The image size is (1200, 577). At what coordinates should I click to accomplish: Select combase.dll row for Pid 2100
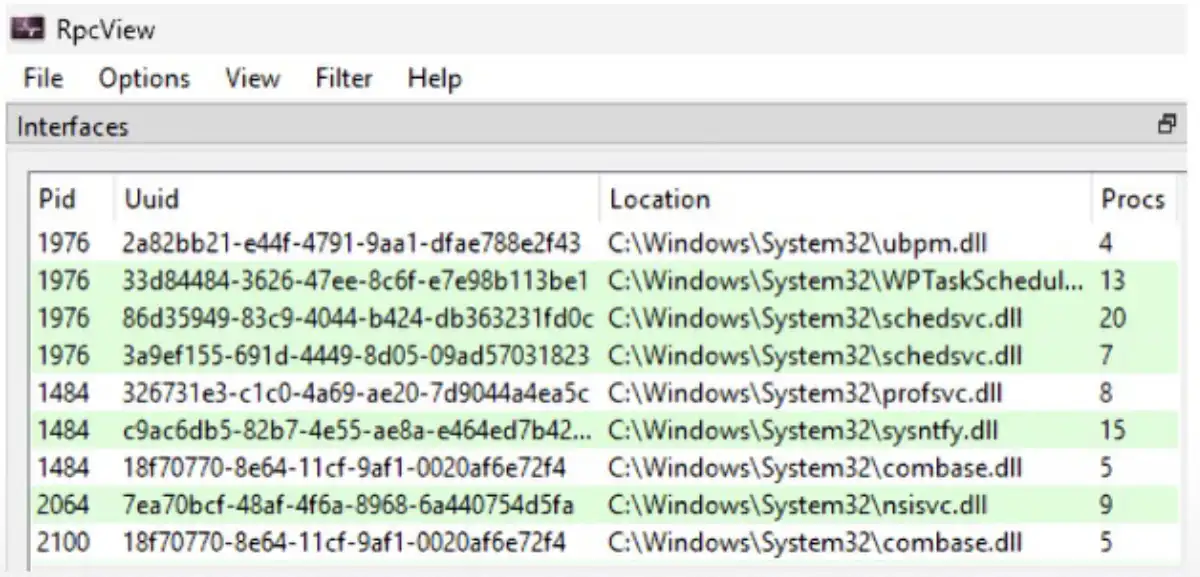(x=815, y=543)
